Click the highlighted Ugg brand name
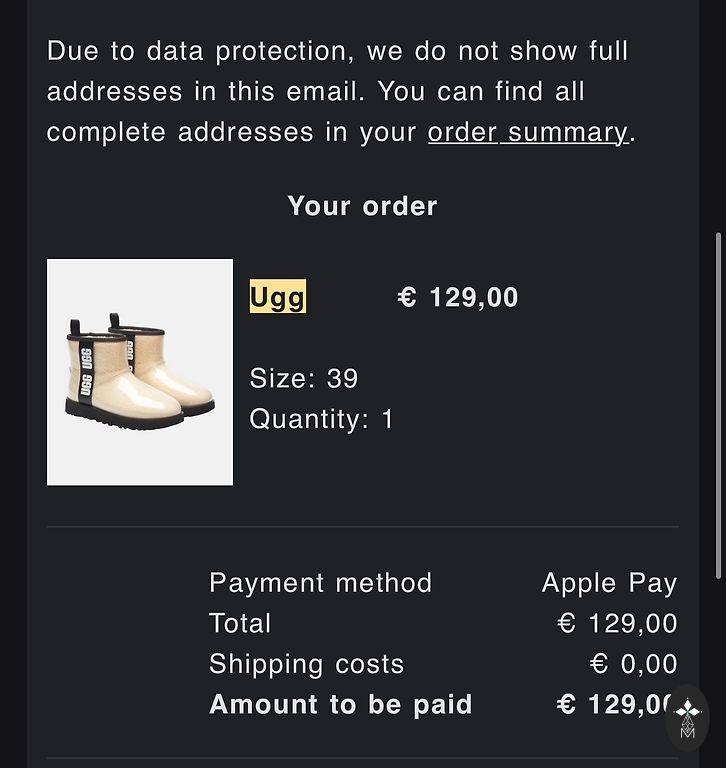Screen dimensions: 726x768 coord(277,297)
